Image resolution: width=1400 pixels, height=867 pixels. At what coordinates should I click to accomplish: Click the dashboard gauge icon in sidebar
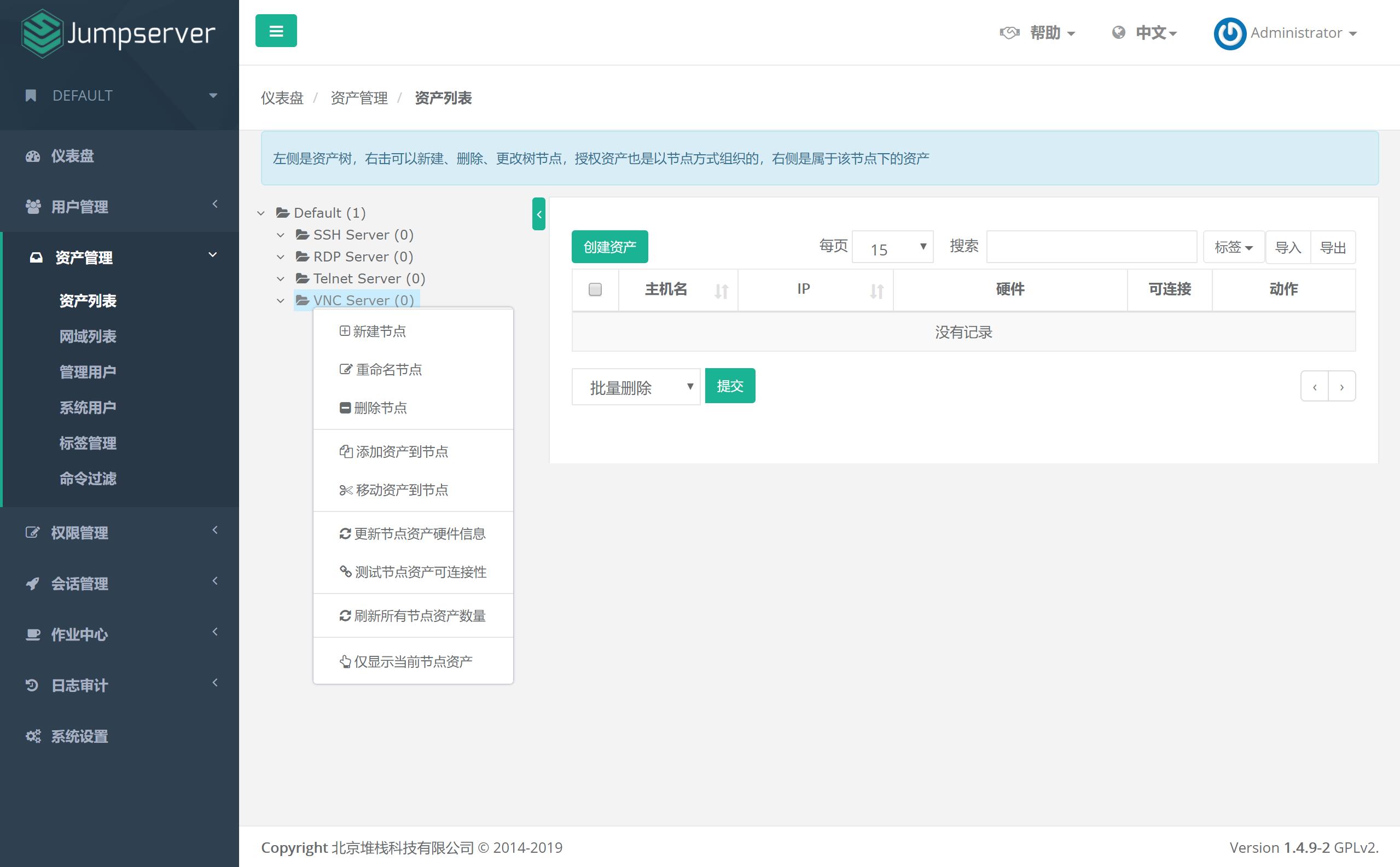click(x=33, y=156)
